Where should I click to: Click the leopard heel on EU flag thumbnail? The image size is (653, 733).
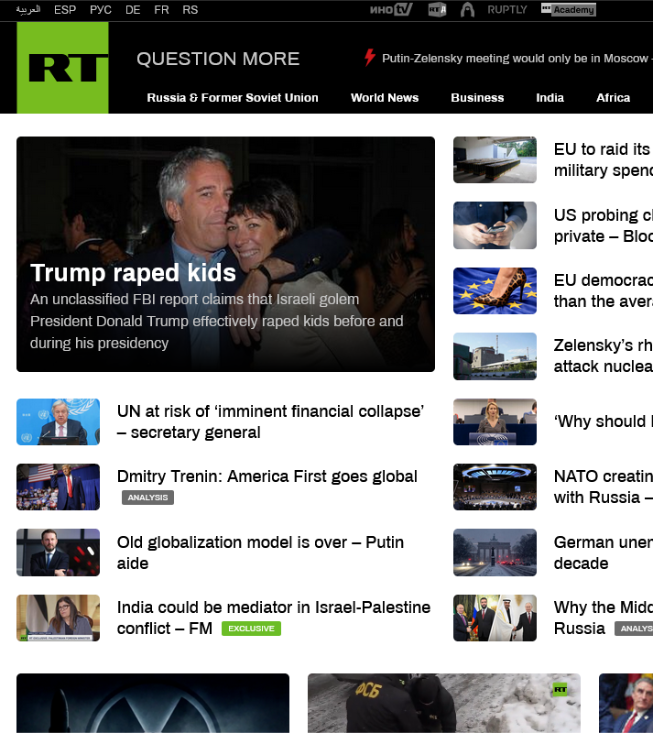495,290
